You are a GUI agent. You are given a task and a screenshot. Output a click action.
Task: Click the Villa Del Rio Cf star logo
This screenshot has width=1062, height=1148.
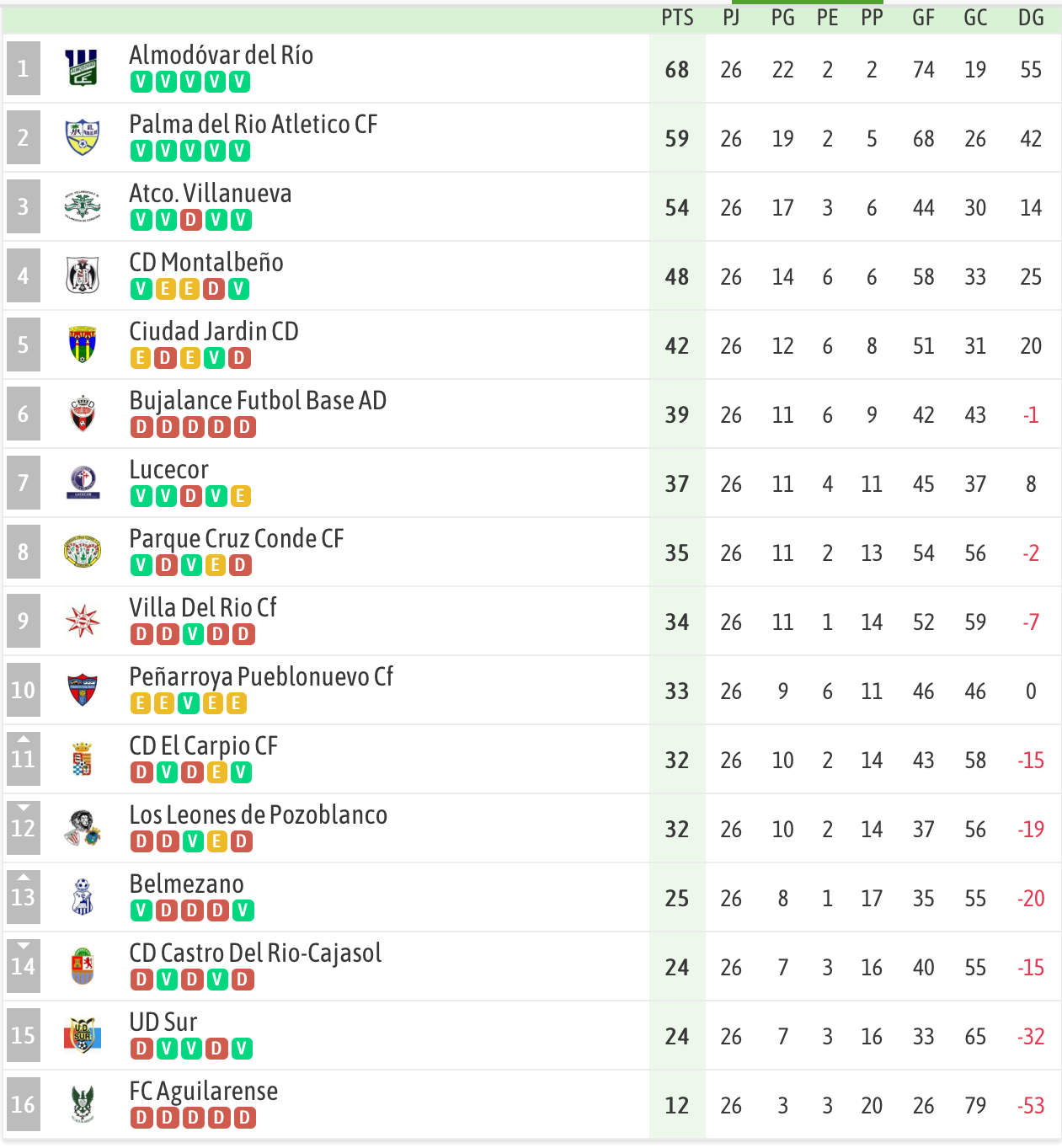83,621
